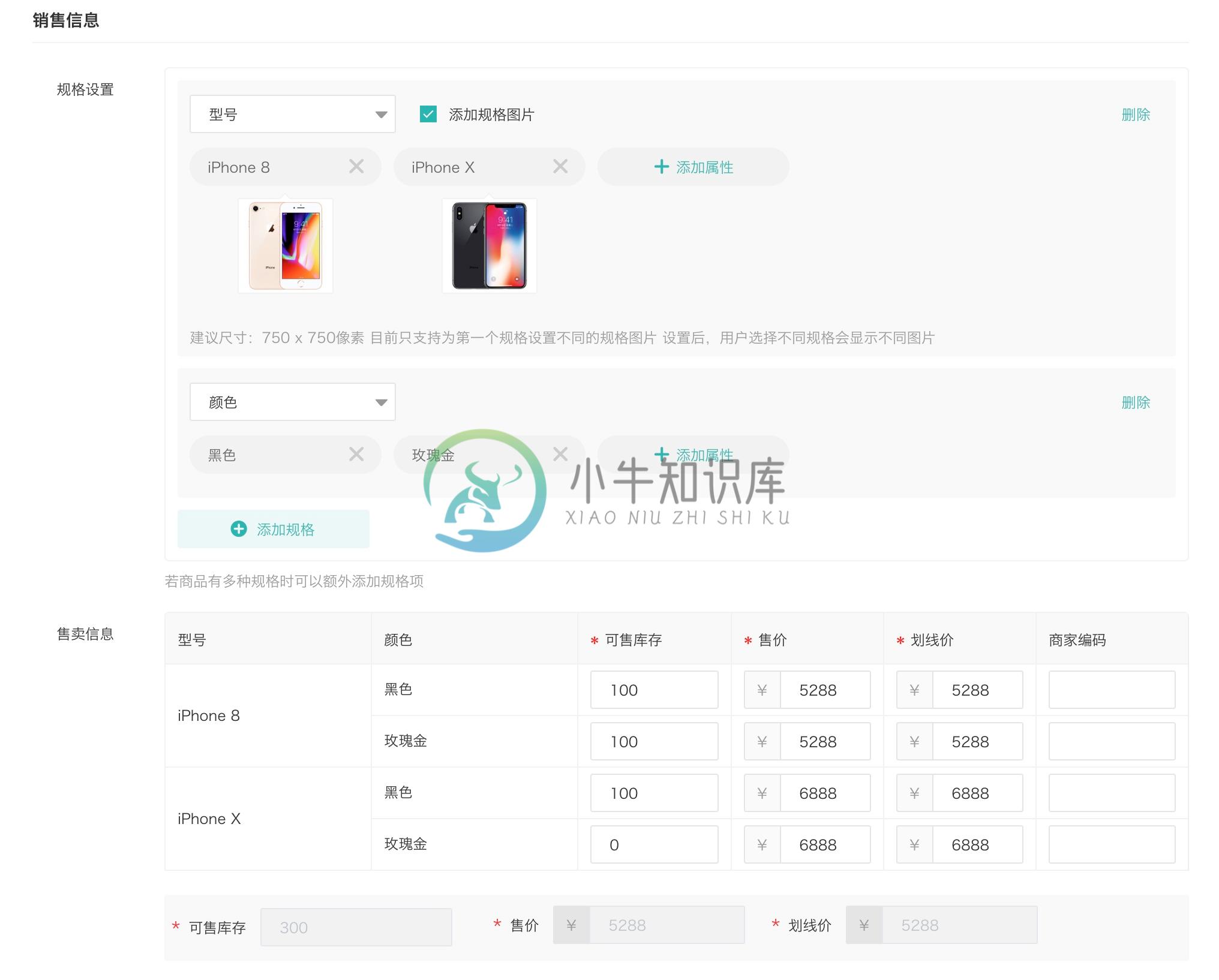1219x980 pixels.
Task: Open the 颜色 spec dropdown
Action: (x=293, y=402)
